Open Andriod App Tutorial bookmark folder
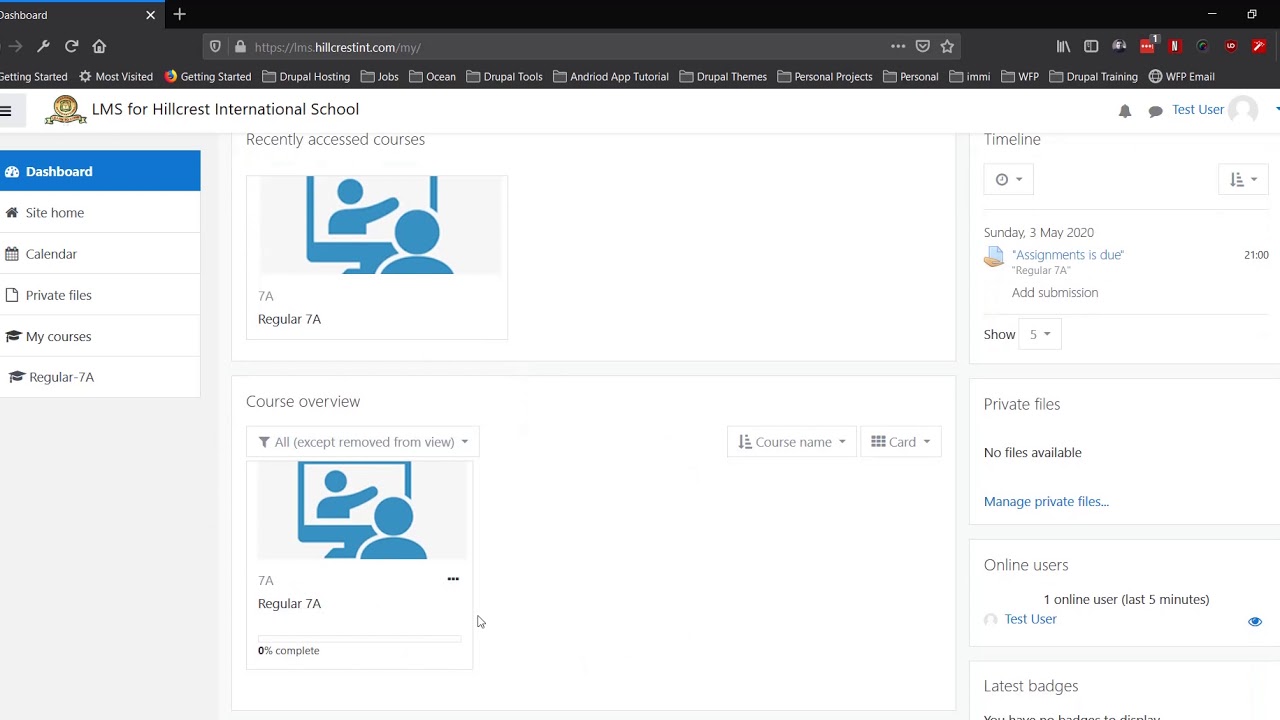 coord(611,76)
